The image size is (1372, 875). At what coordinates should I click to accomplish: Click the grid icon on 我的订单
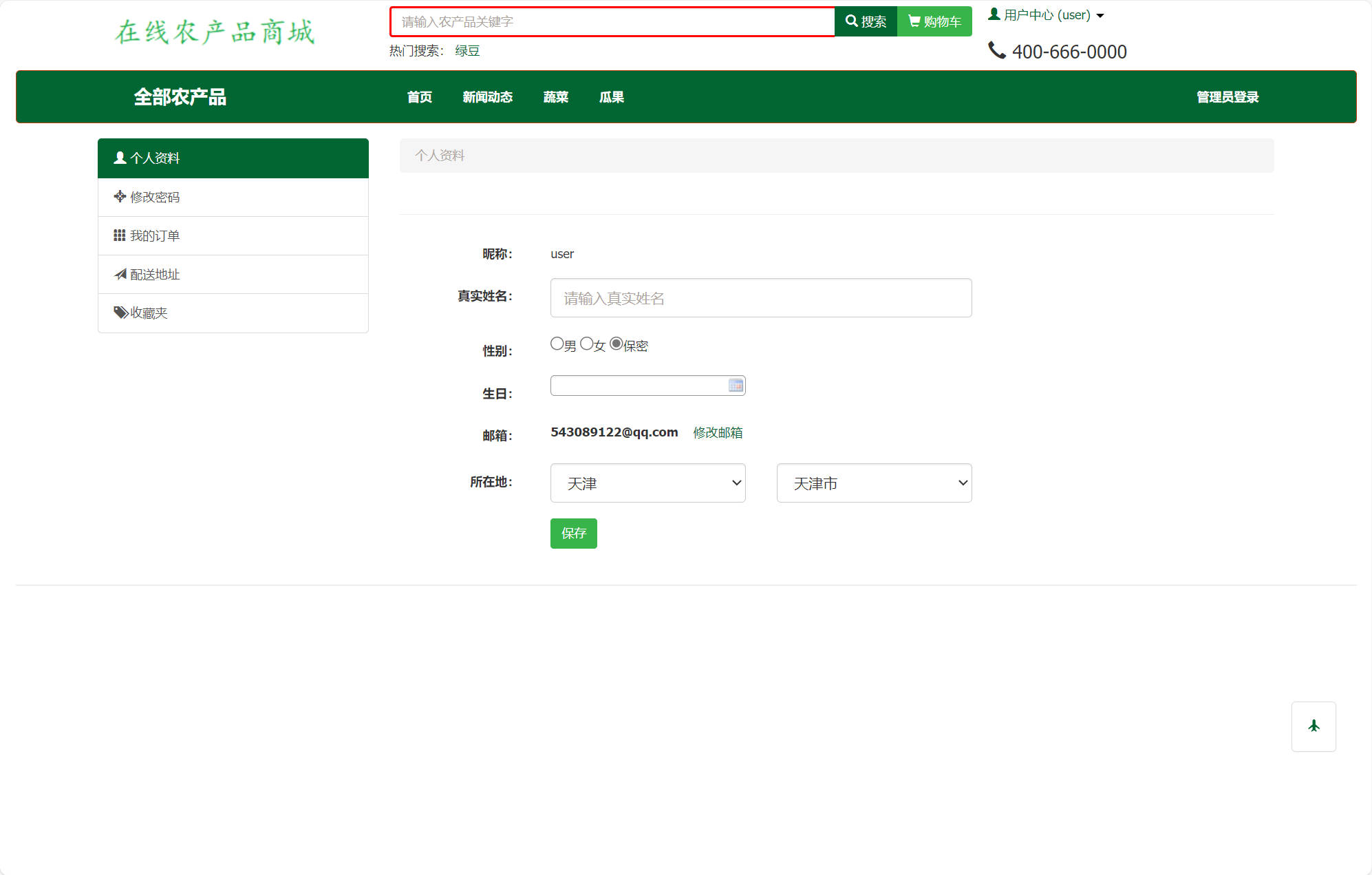click(x=118, y=235)
